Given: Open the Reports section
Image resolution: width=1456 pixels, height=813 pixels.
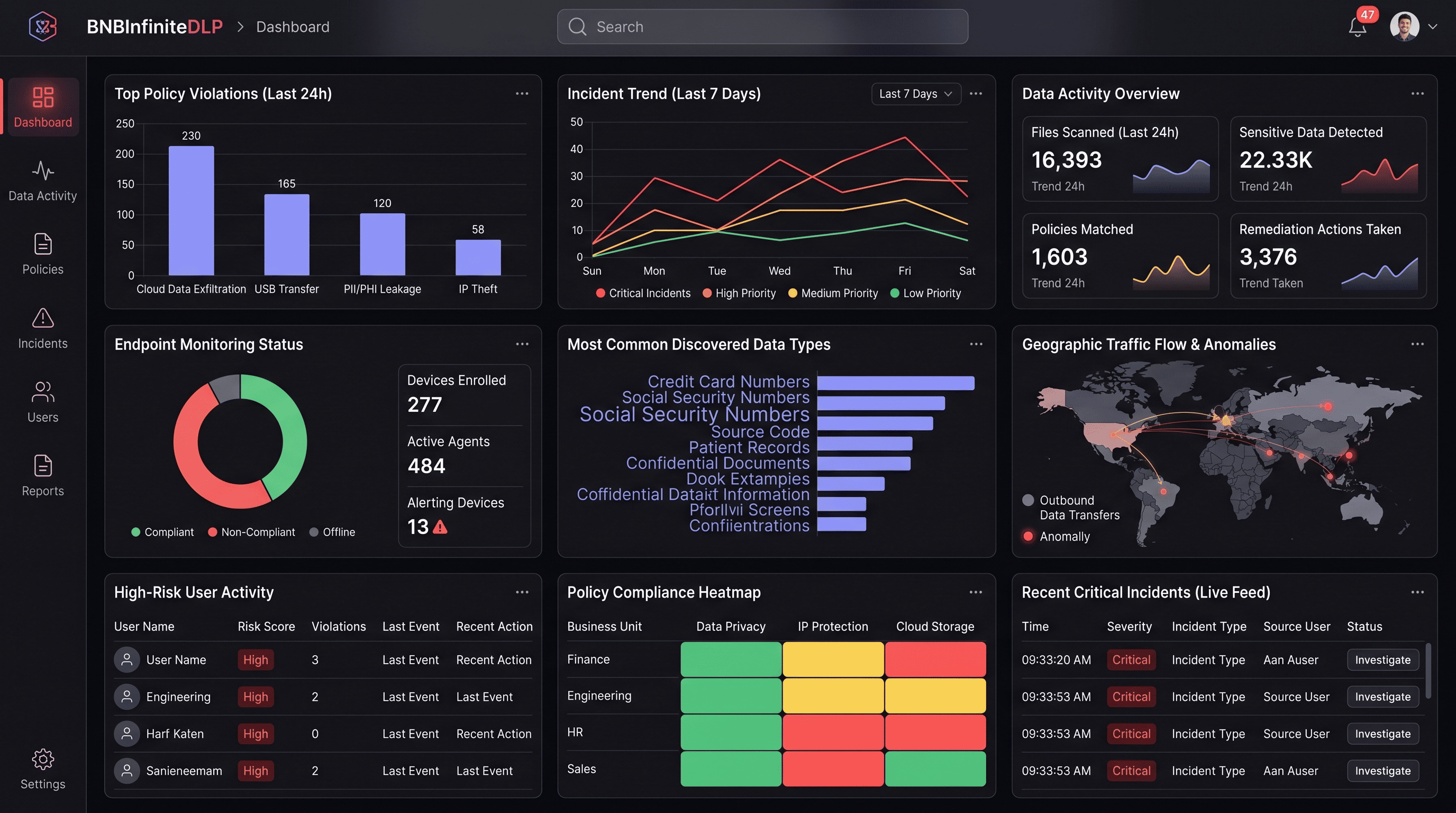Looking at the screenshot, I should coord(42,475).
